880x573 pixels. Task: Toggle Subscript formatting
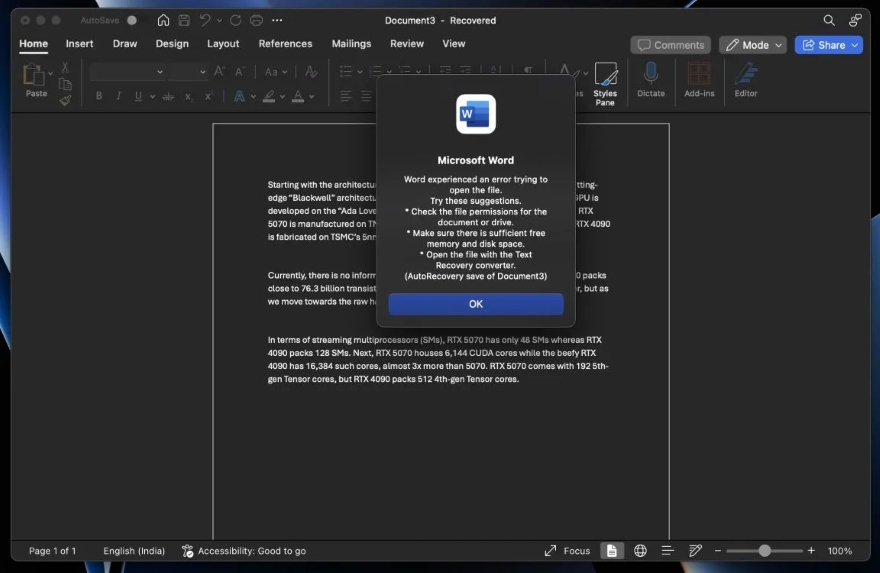pyautogui.click(x=189, y=97)
